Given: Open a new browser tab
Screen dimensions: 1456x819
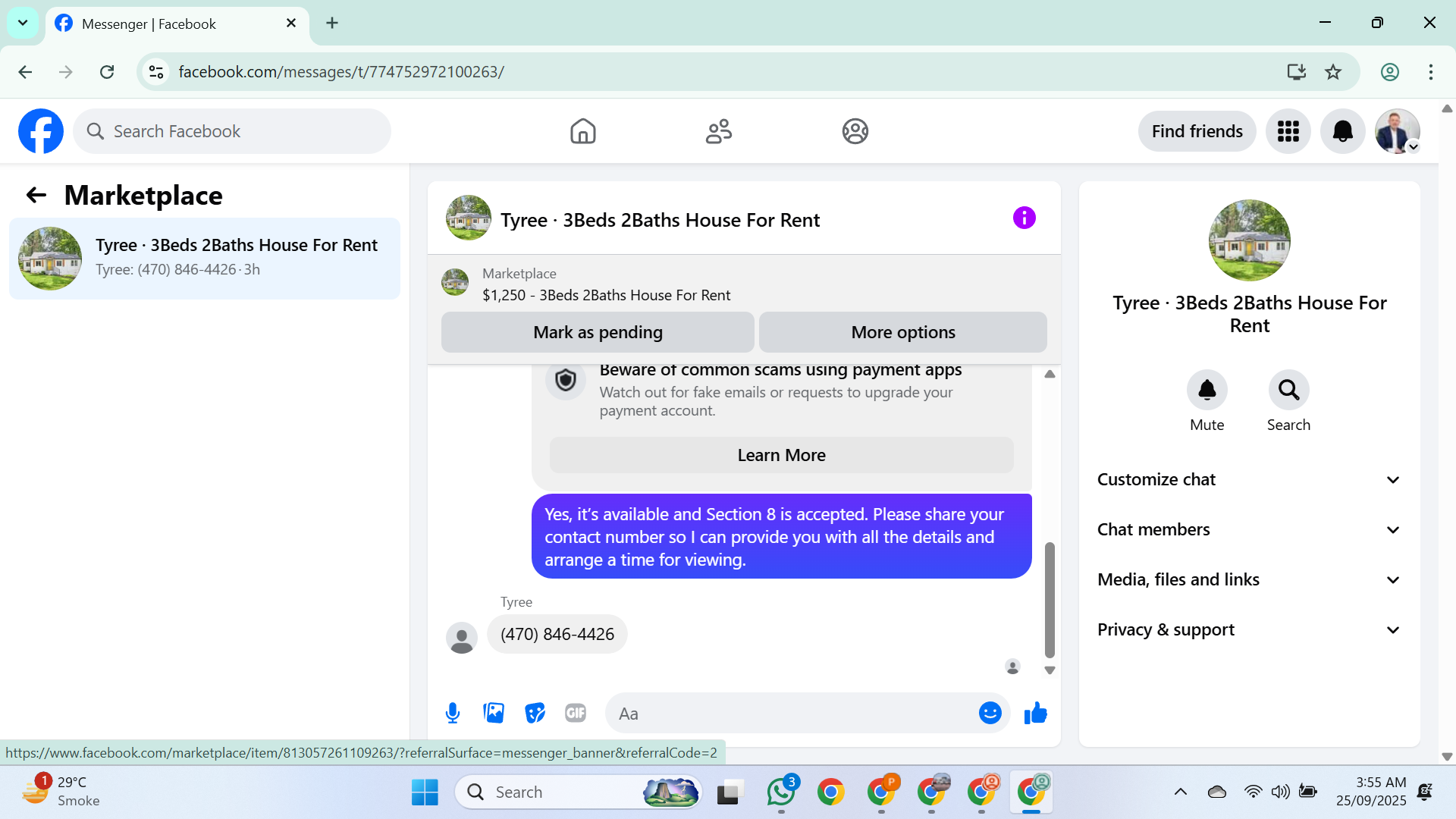Looking at the screenshot, I should pyautogui.click(x=332, y=24).
